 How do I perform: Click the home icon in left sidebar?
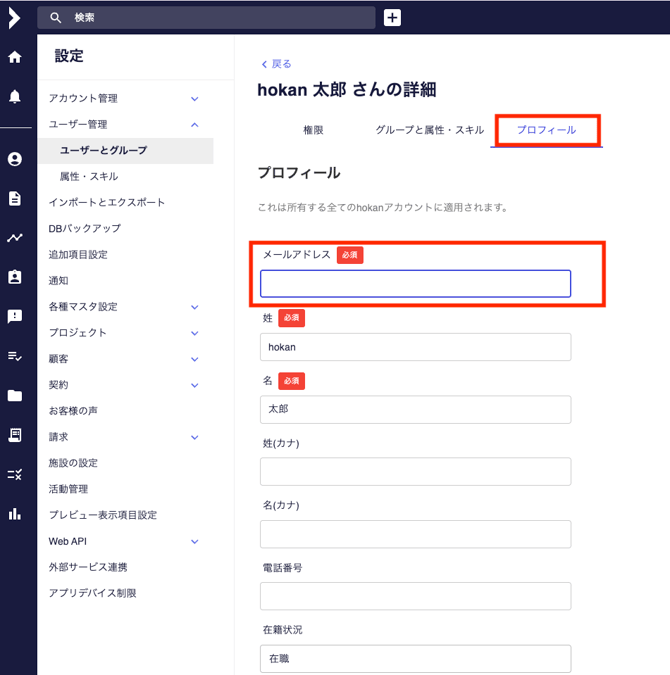coord(15,57)
